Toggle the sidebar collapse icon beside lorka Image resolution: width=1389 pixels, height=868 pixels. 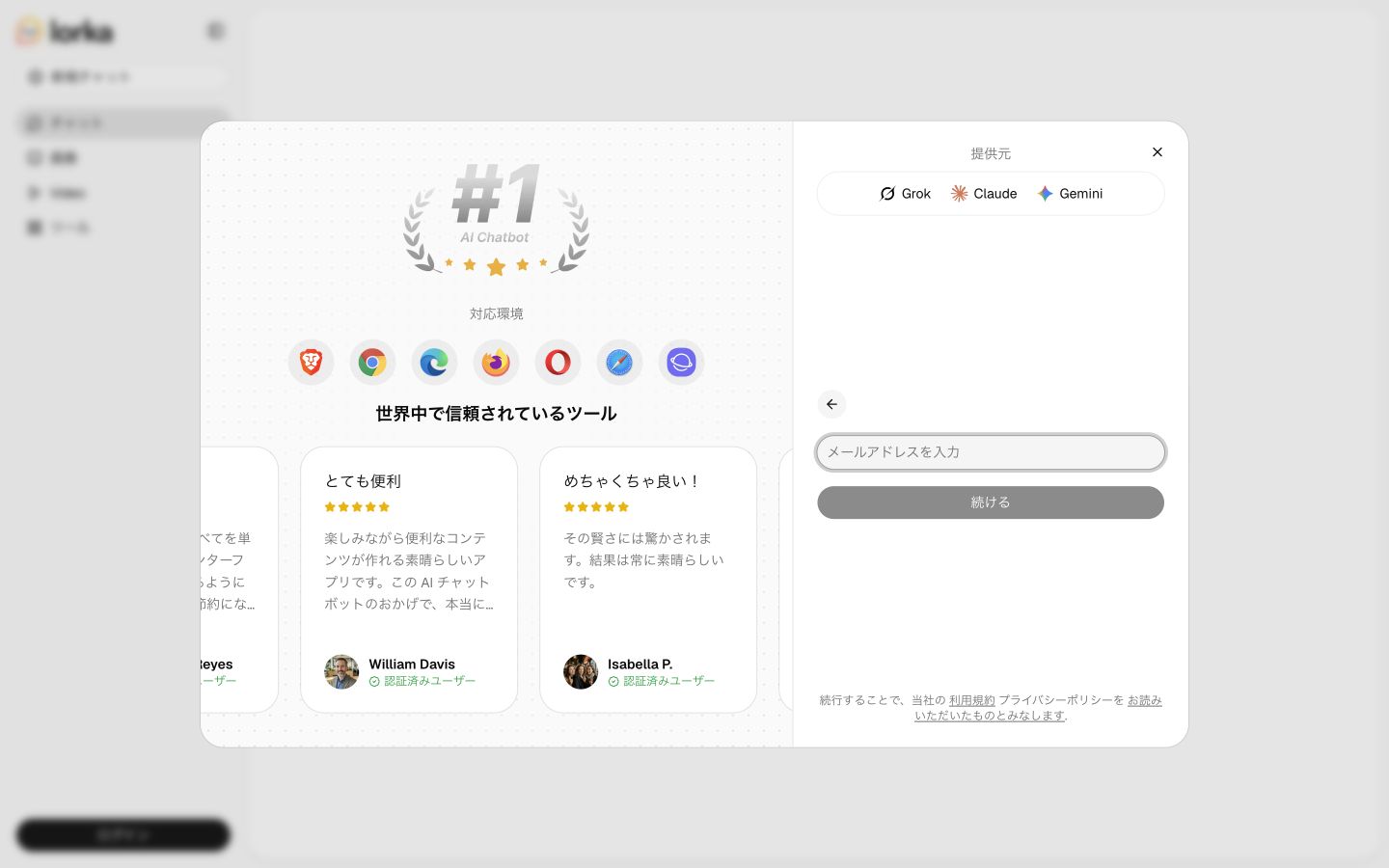(x=216, y=32)
